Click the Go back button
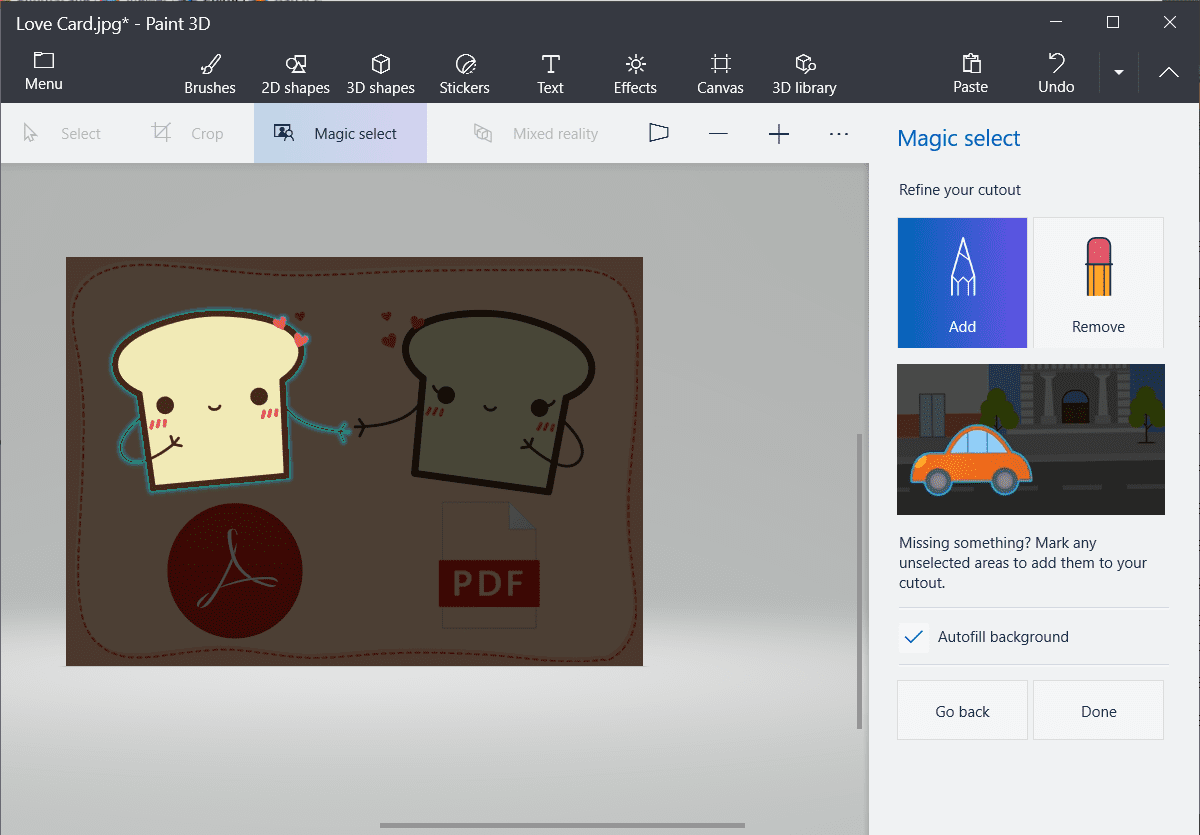The width and height of the screenshot is (1200, 835). (x=962, y=711)
